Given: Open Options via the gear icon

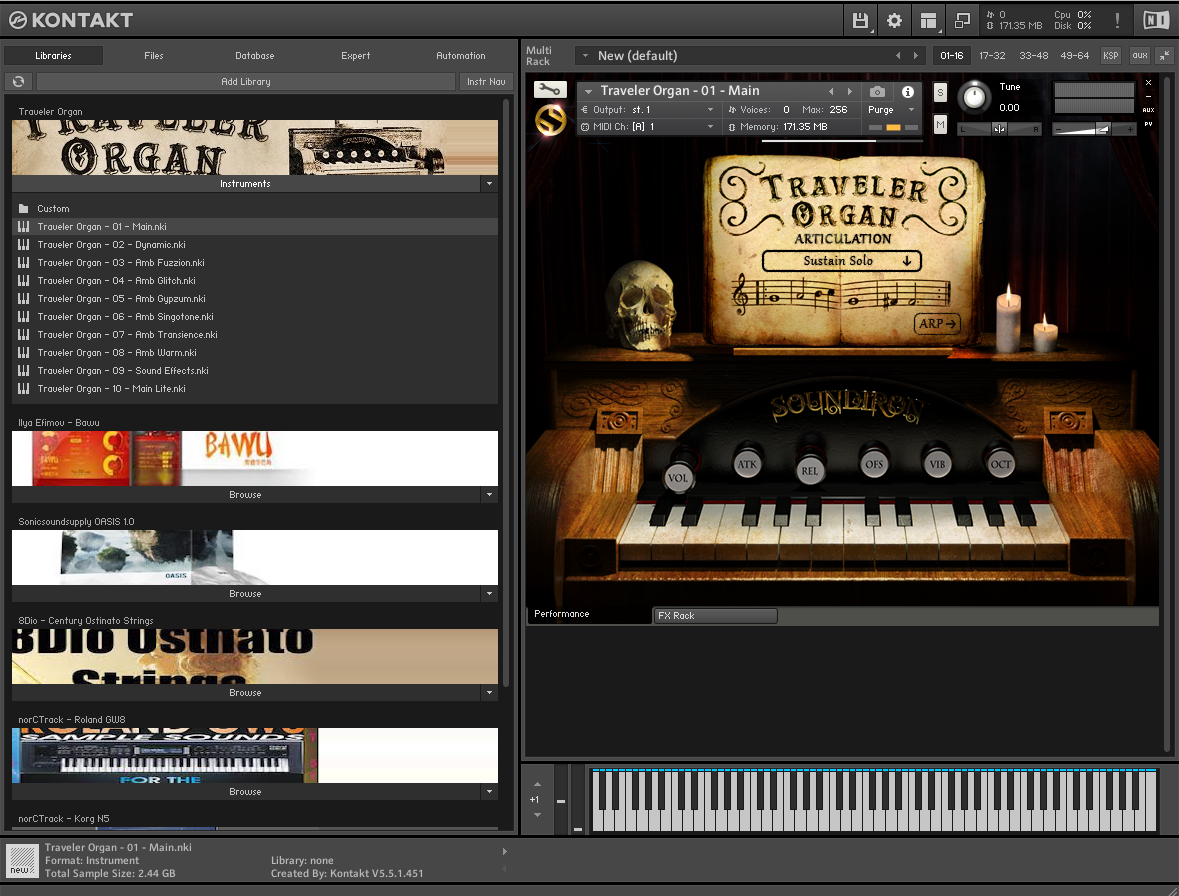Looking at the screenshot, I should [x=894, y=20].
